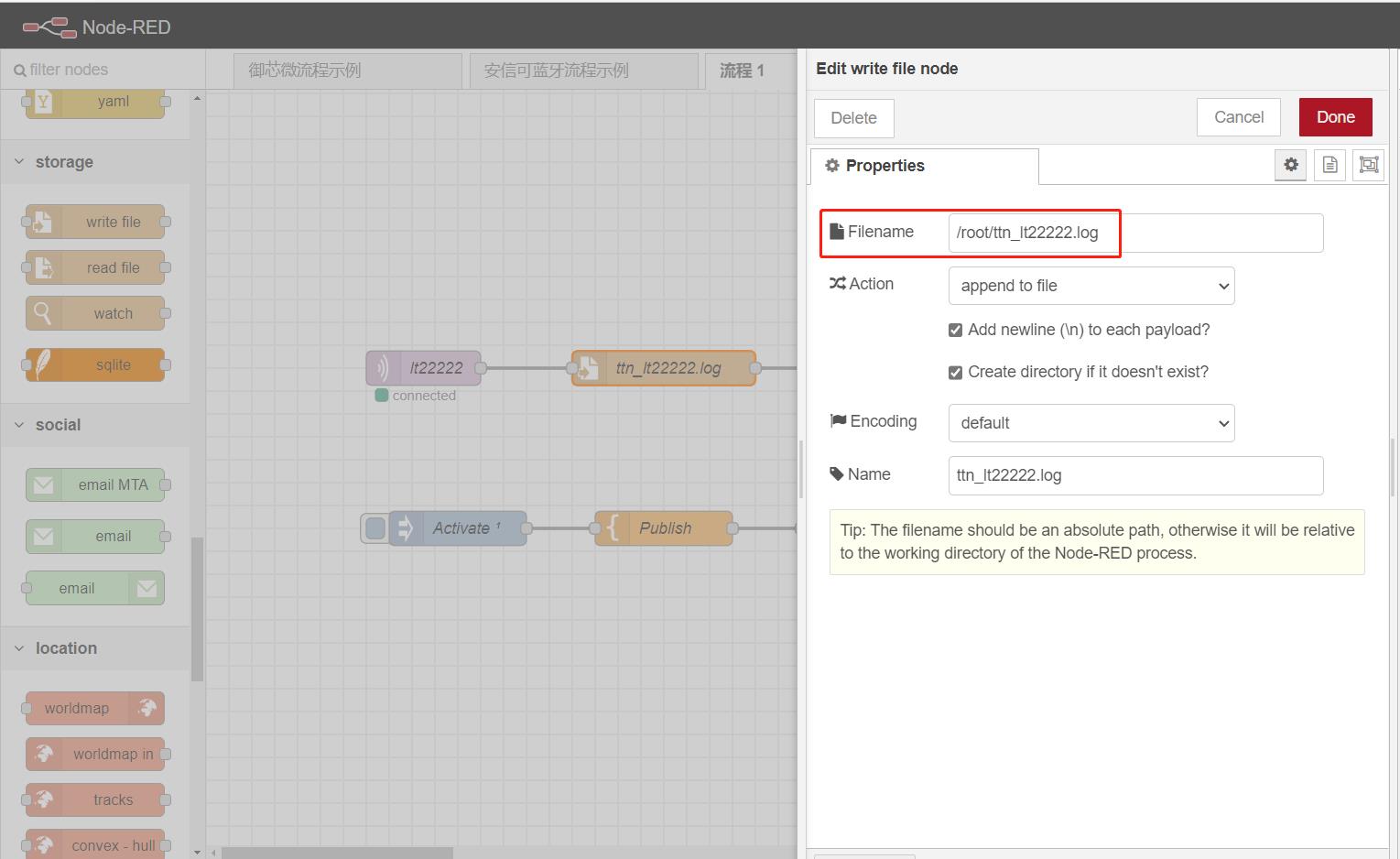Open the Action dropdown

point(1091,286)
